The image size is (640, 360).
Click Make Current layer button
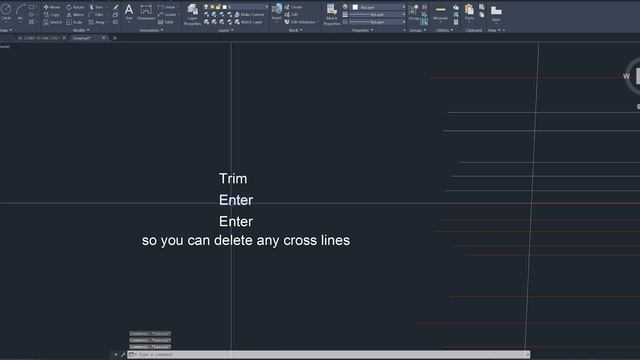tap(249, 15)
